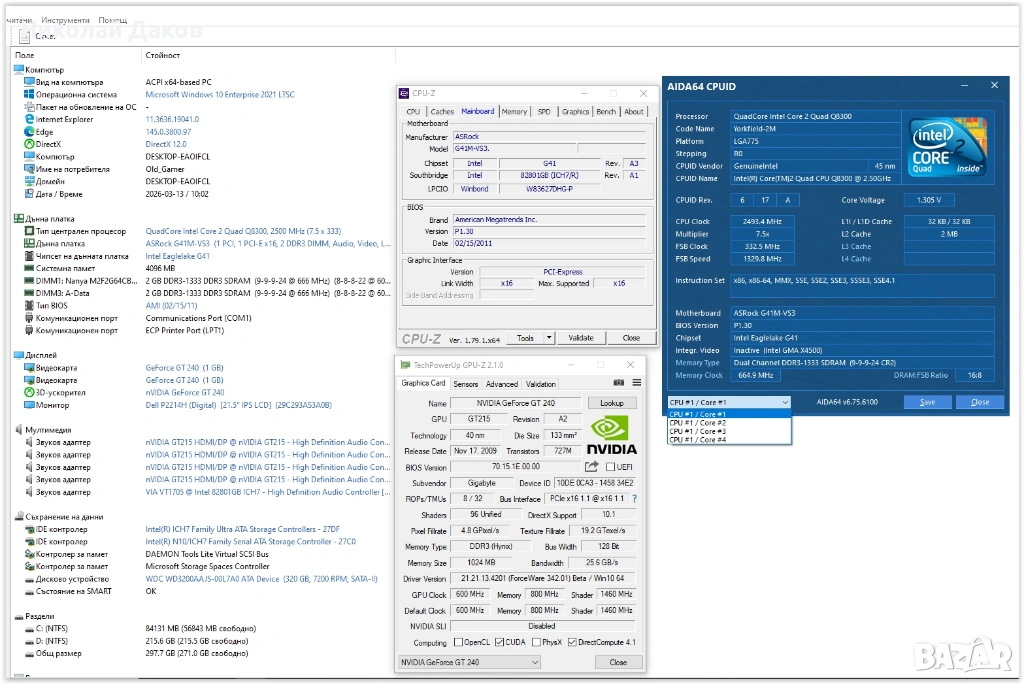Enable the OpenCL checkbox
The width and height of the screenshot is (1024, 684).
pyautogui.click(x=458, y=642)
